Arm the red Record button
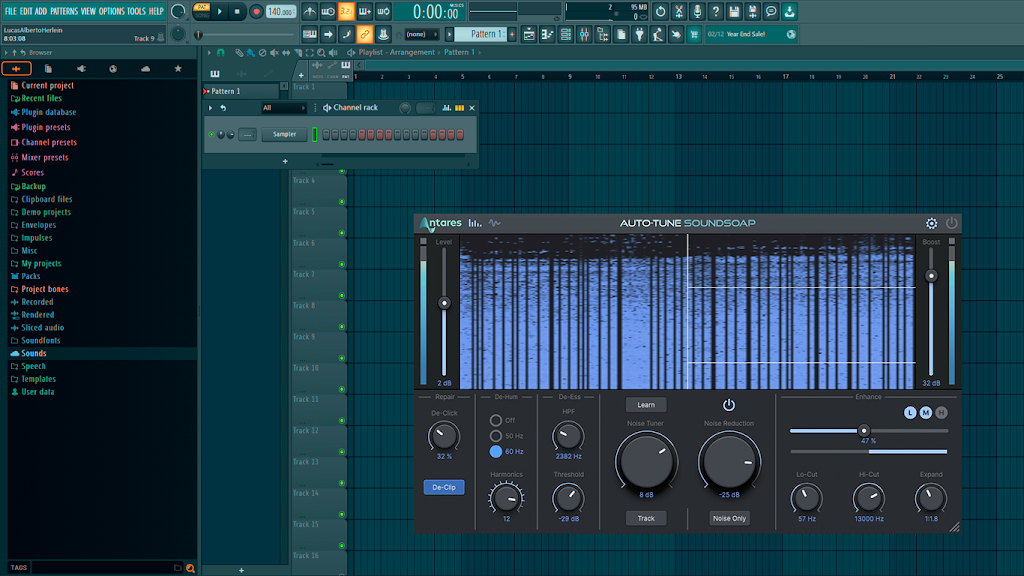Screen dimensions: 1024x576 click(x=256, y=11)
